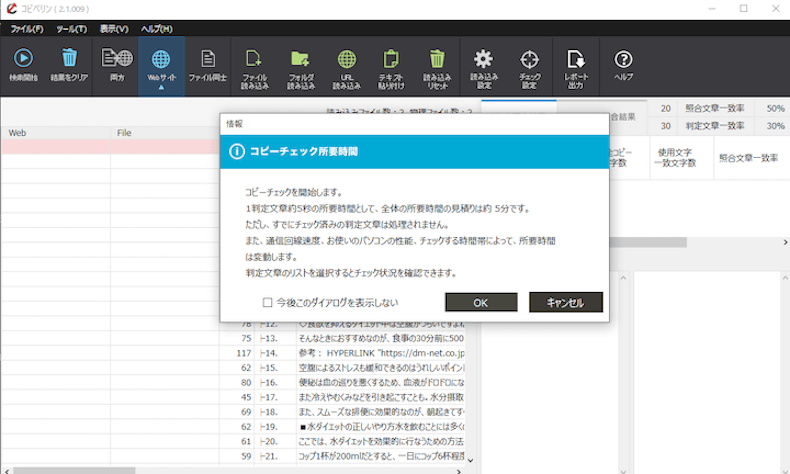The image size is (790, 474).
Task: Open the ツール(T) menu
Action: [72, 29]
